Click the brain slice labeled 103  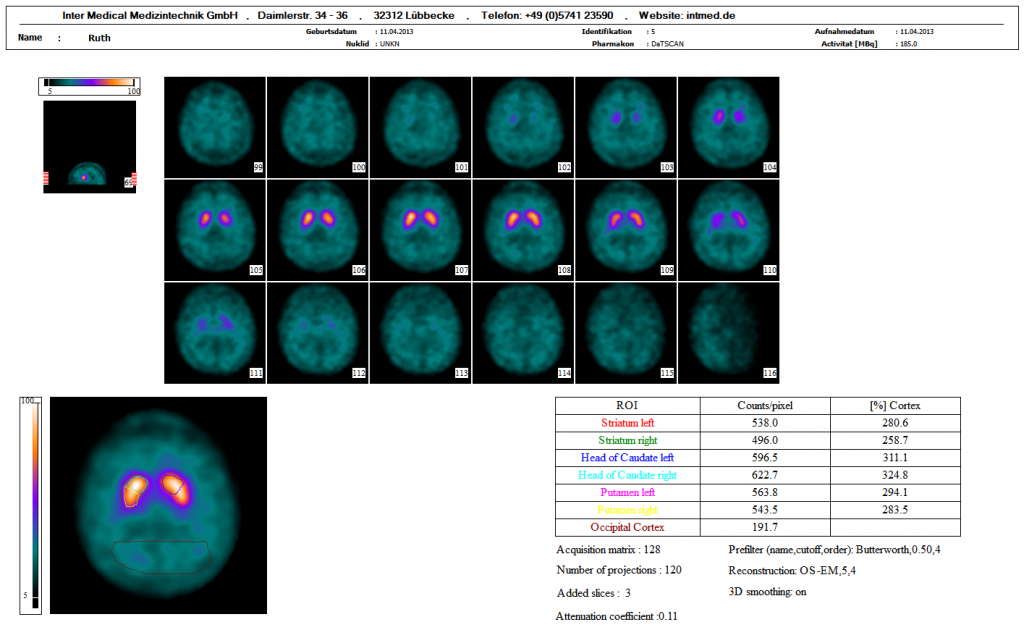point(625,125)
